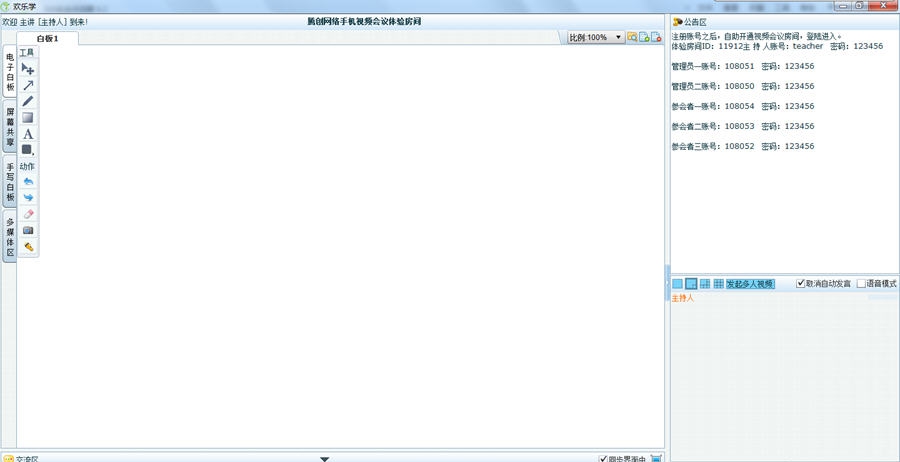Open the 比例 100% zoom dropdown
900x462 pixels.
tap(596, 37)
